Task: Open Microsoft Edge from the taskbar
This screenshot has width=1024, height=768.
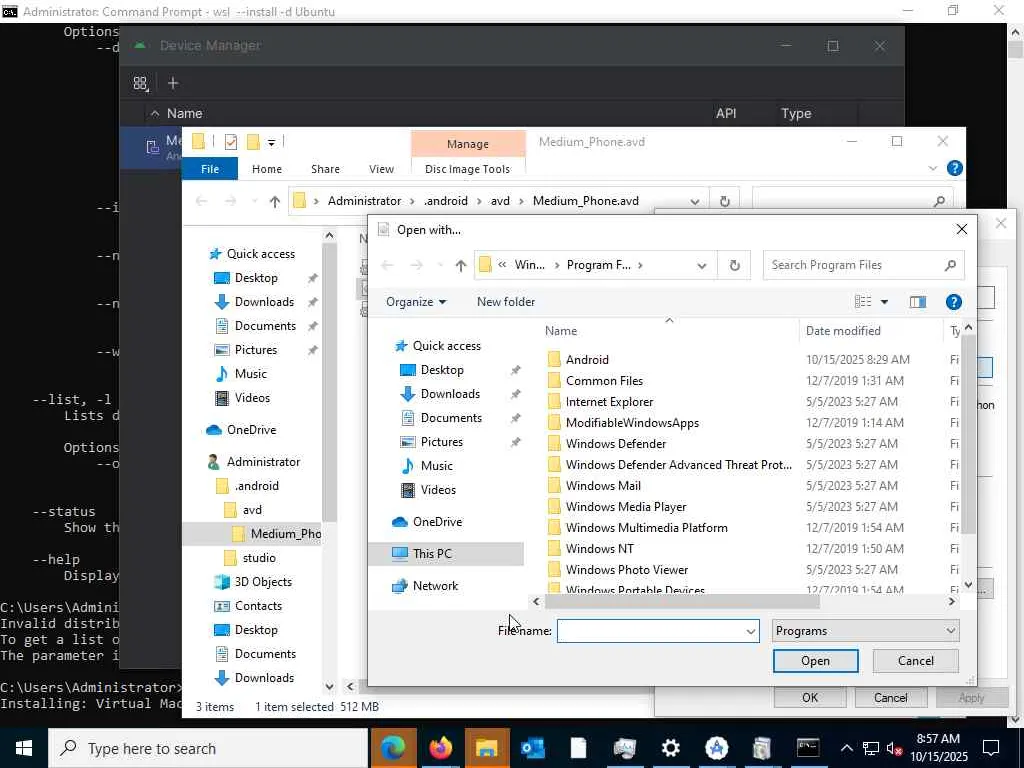Action: coord(393,748)
